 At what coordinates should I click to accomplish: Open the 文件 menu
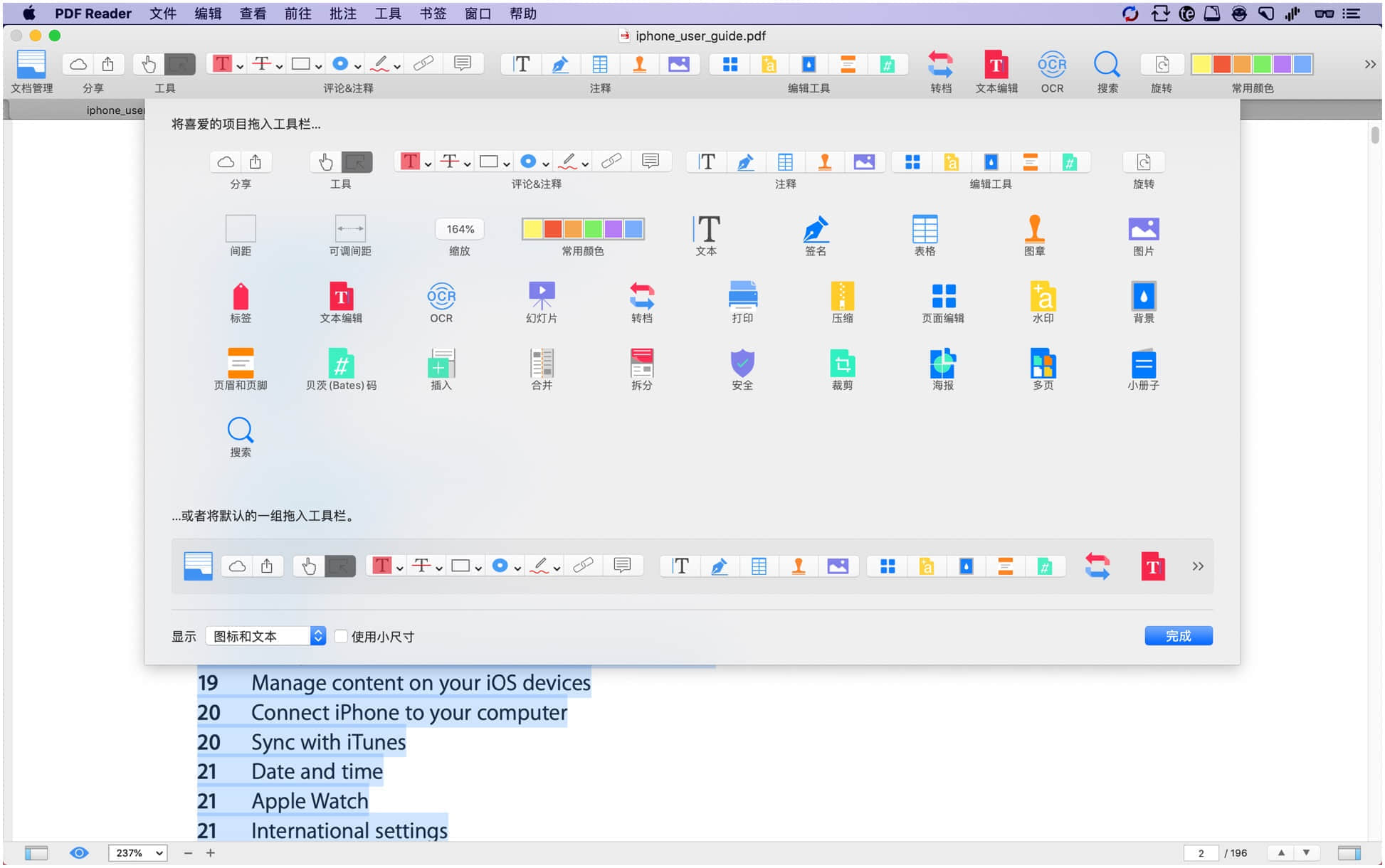point(163,14)
